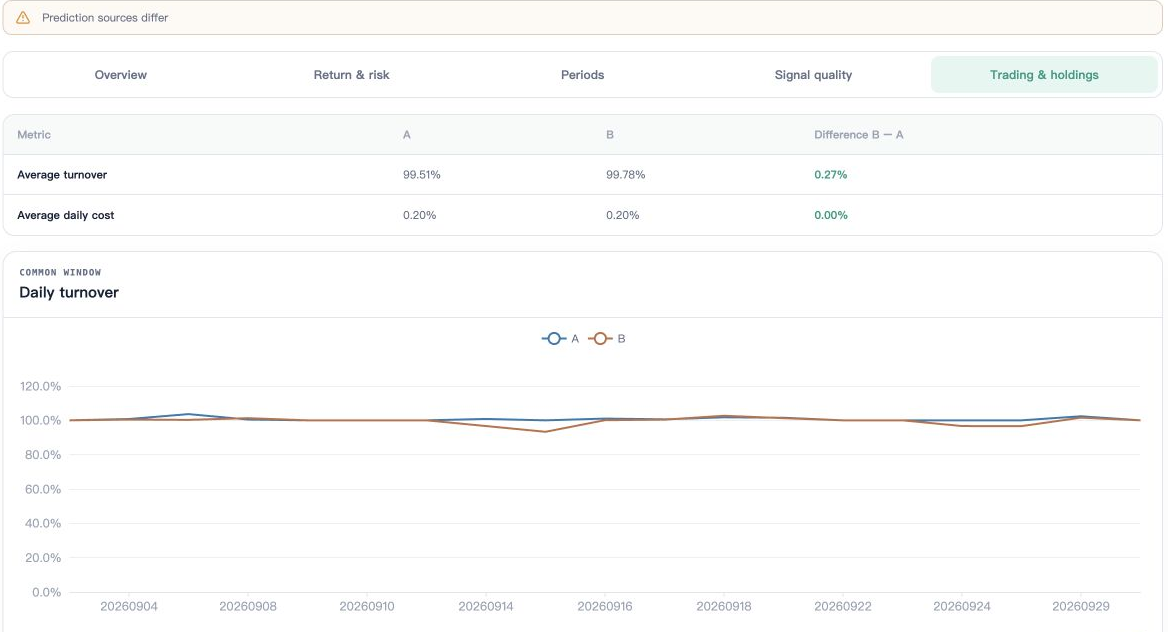Image resolution: width=1168 pixels, height=632 pixels.
Task: Click the 20260929 x-axis date label
Action: pos(1081,606)
